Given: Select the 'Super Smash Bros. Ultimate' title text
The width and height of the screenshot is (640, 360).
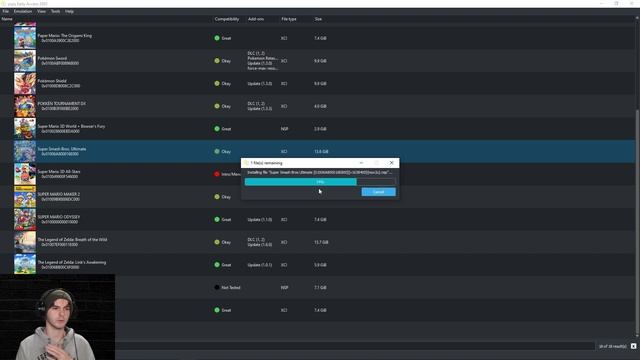Looking at the screenshot, I should 62,149.
